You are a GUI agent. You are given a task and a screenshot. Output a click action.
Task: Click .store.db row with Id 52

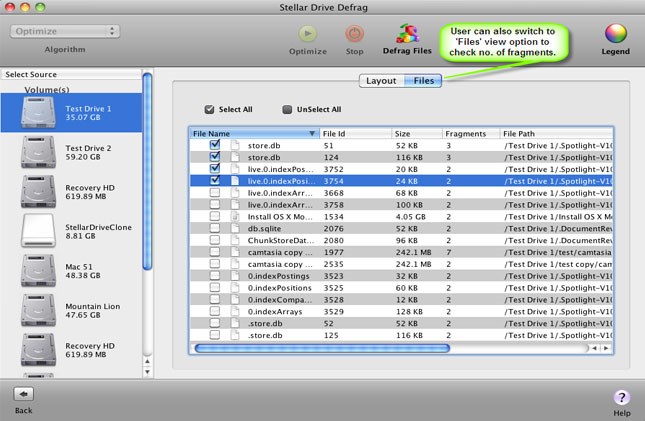(x=401, y=323)
